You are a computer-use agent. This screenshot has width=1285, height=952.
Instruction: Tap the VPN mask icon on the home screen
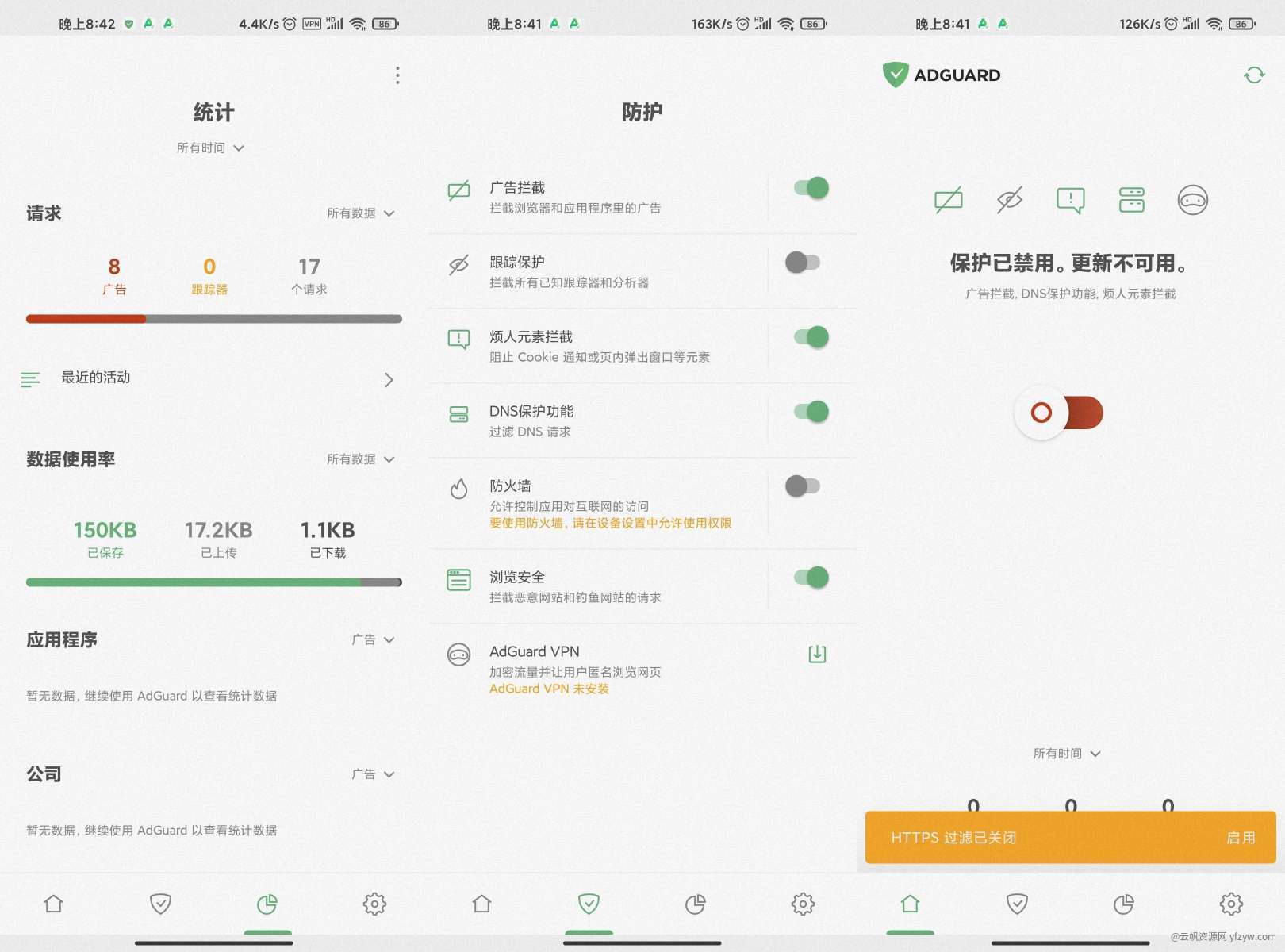tap(1192, 200)
